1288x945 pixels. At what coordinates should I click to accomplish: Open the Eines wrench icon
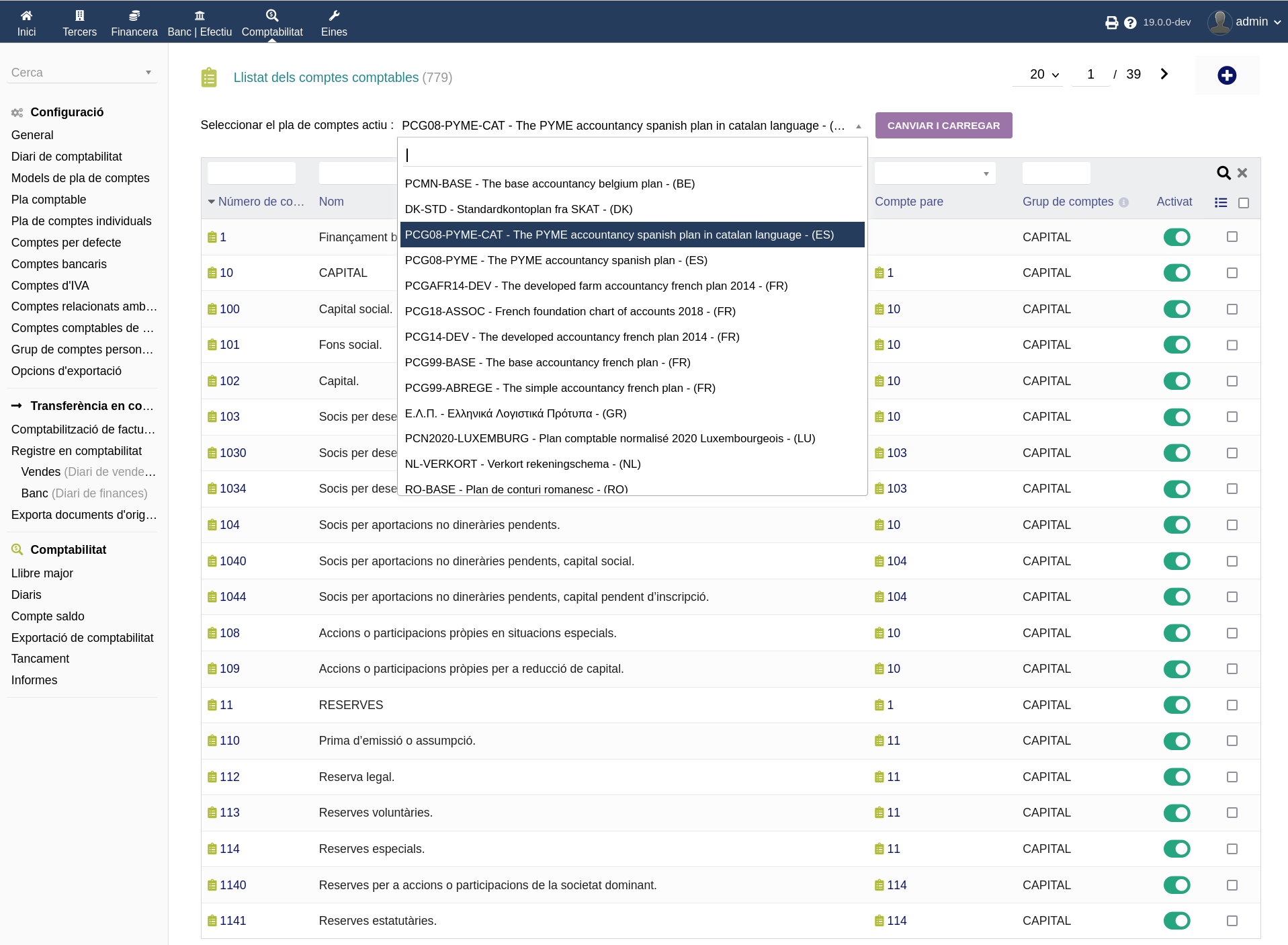(334, 15)
